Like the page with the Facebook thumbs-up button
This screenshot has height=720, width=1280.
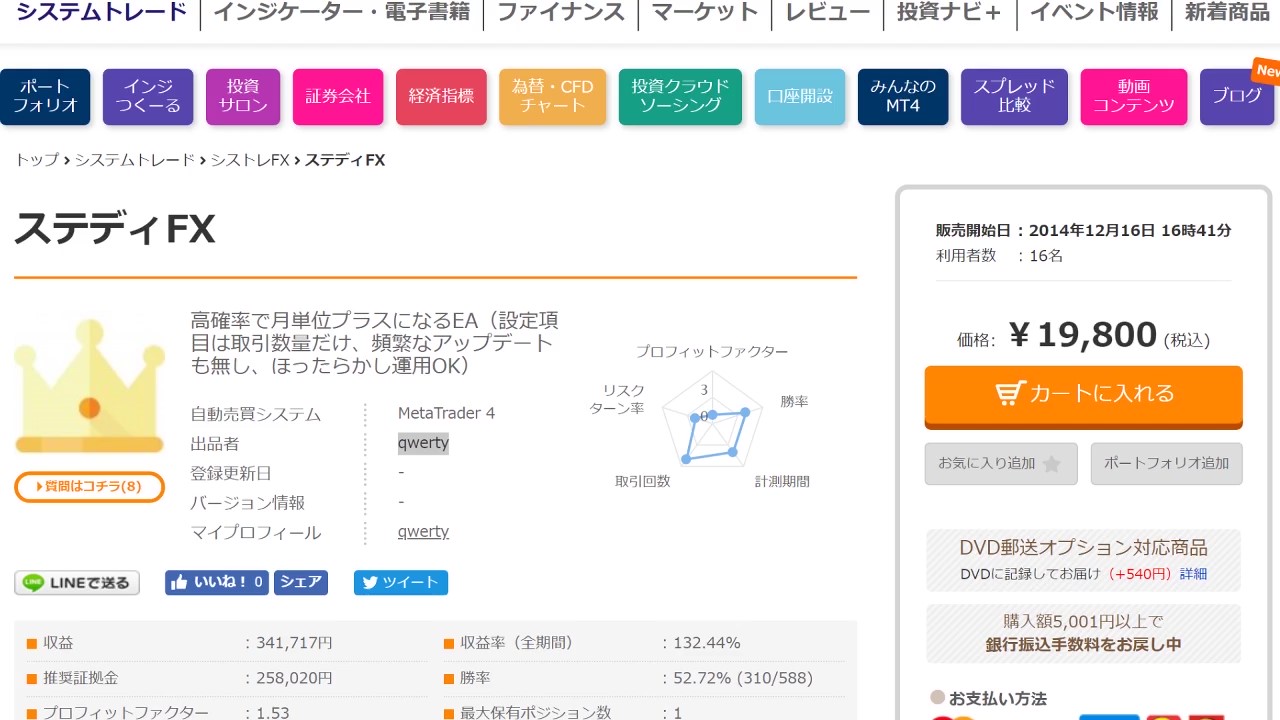(x=217, y=583)
